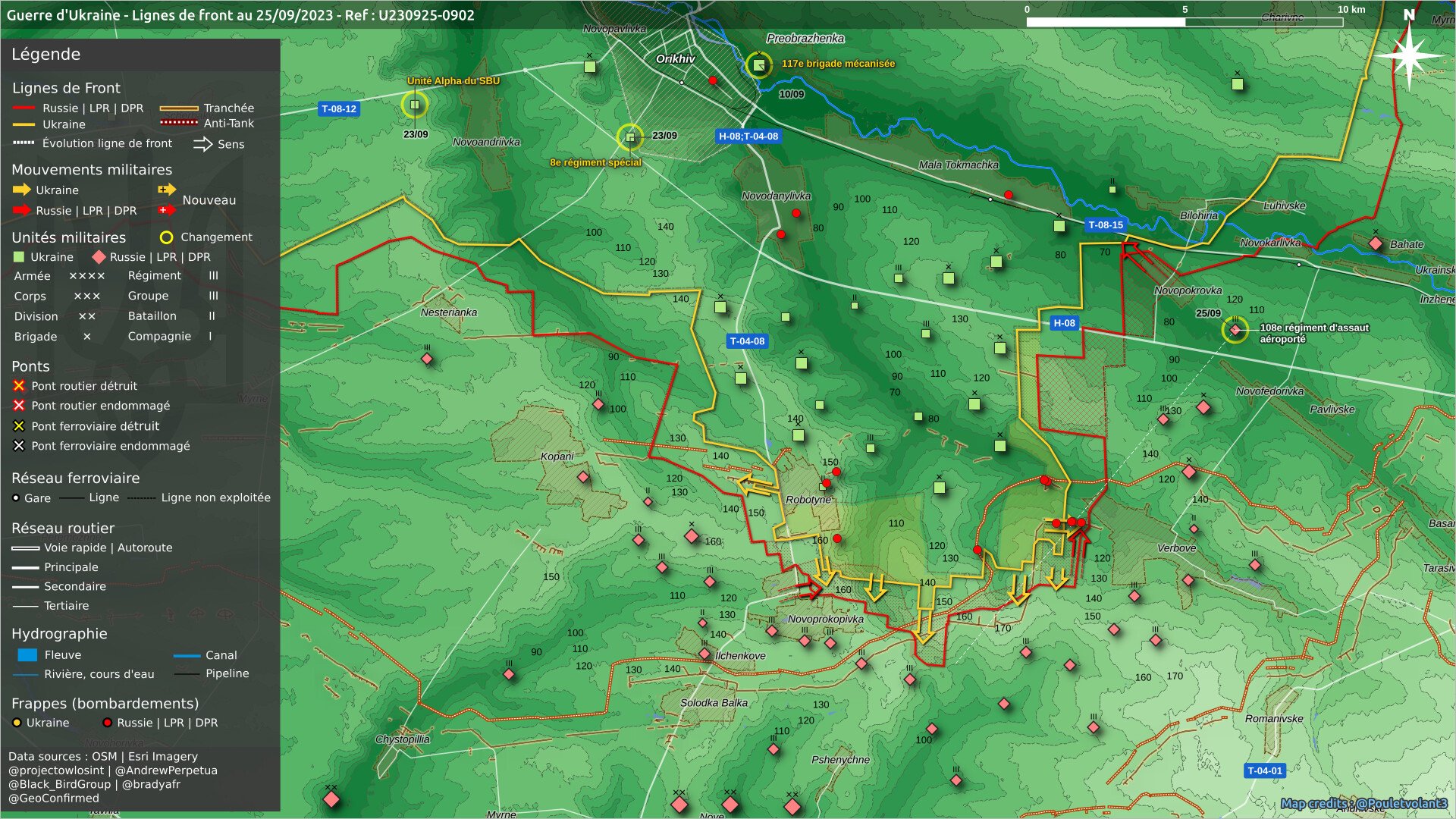Click the Novofedorivka village label
Viewport: 1456px width, 819px height.
tap(1269, 391)
